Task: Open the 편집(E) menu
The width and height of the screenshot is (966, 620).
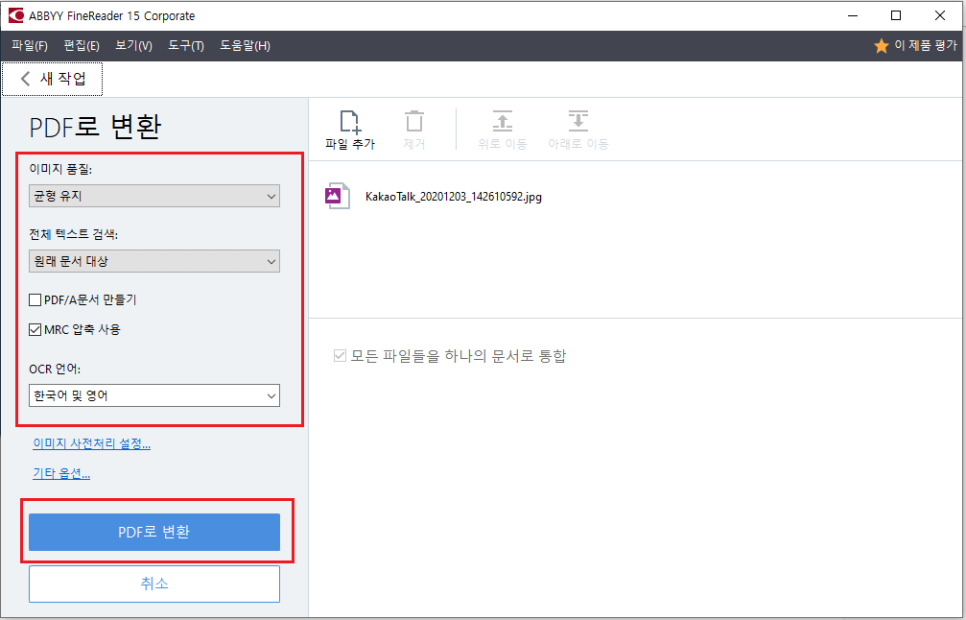Action: pos(81,46)
